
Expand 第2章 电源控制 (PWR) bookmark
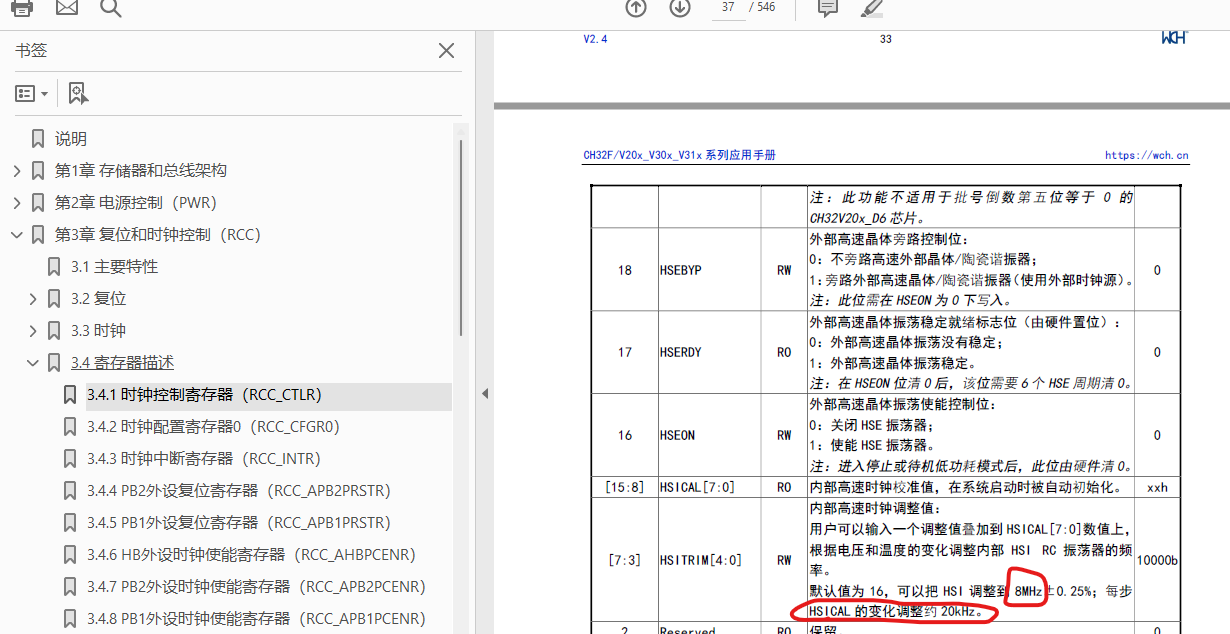(x=16, y=203)
